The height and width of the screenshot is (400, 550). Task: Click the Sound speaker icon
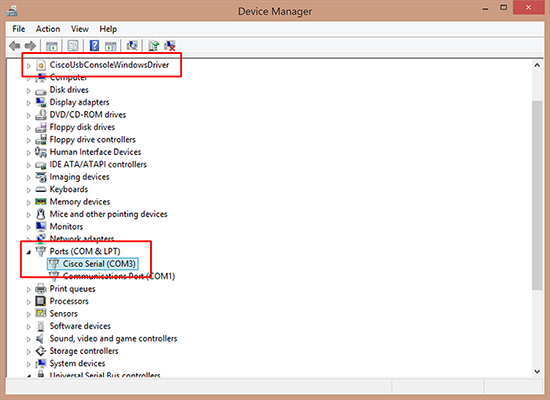(41, 339)
